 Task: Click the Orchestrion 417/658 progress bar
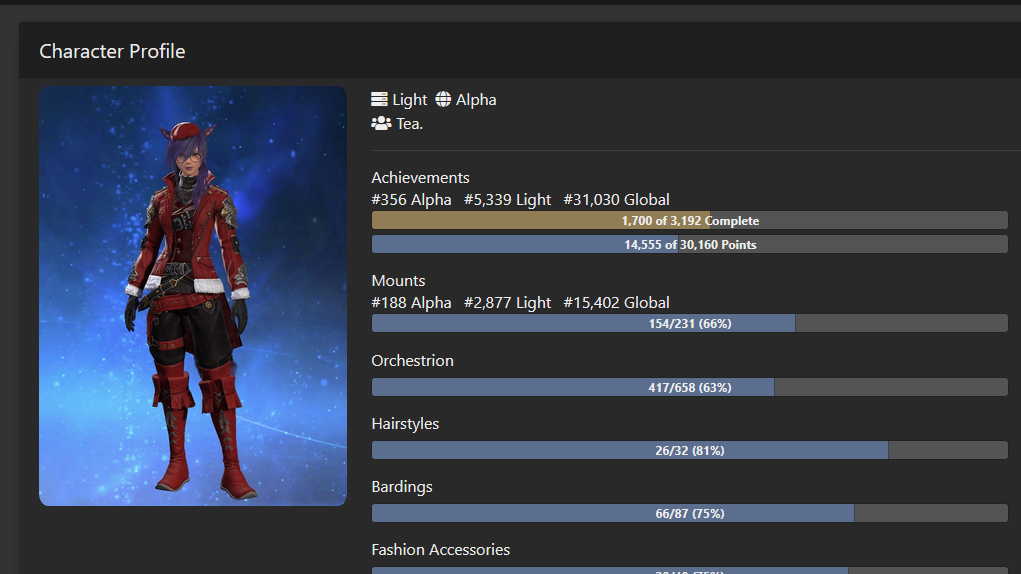coord(690,387)
